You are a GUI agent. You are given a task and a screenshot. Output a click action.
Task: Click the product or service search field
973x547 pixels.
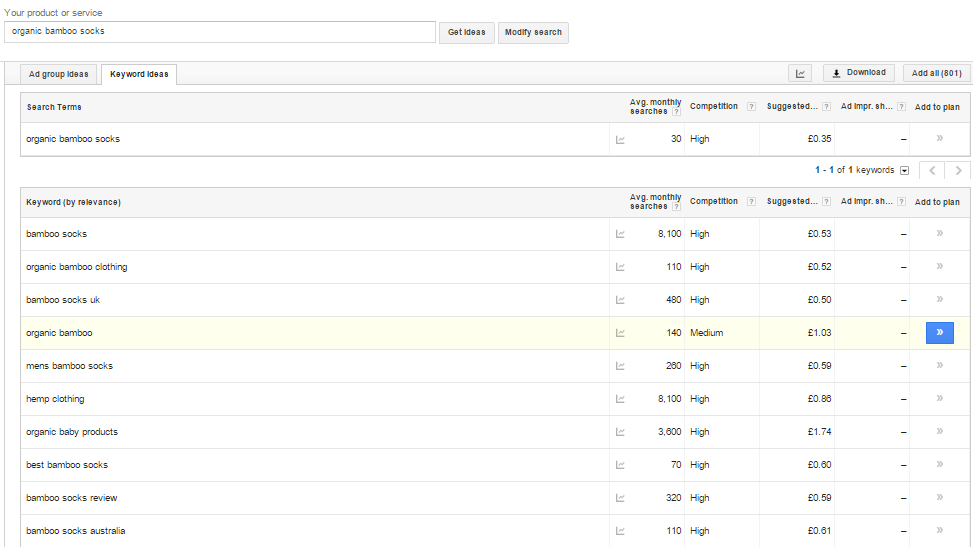[x=219, y=32]
